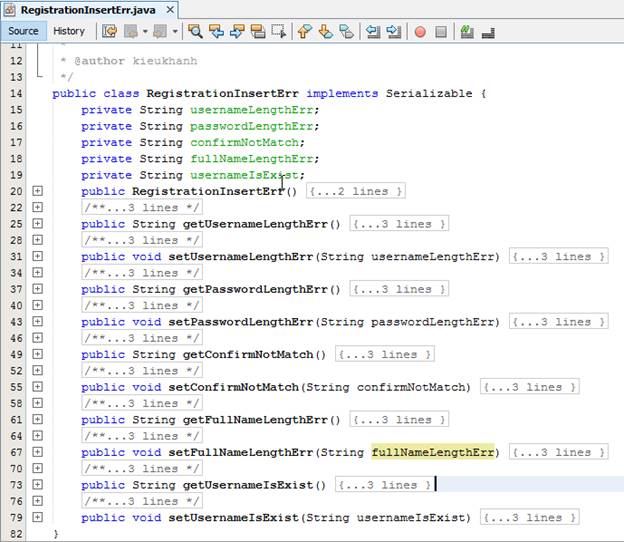Click the Last Edit toolbar icon
The image size is (624, 542).
tap(109, 31)
